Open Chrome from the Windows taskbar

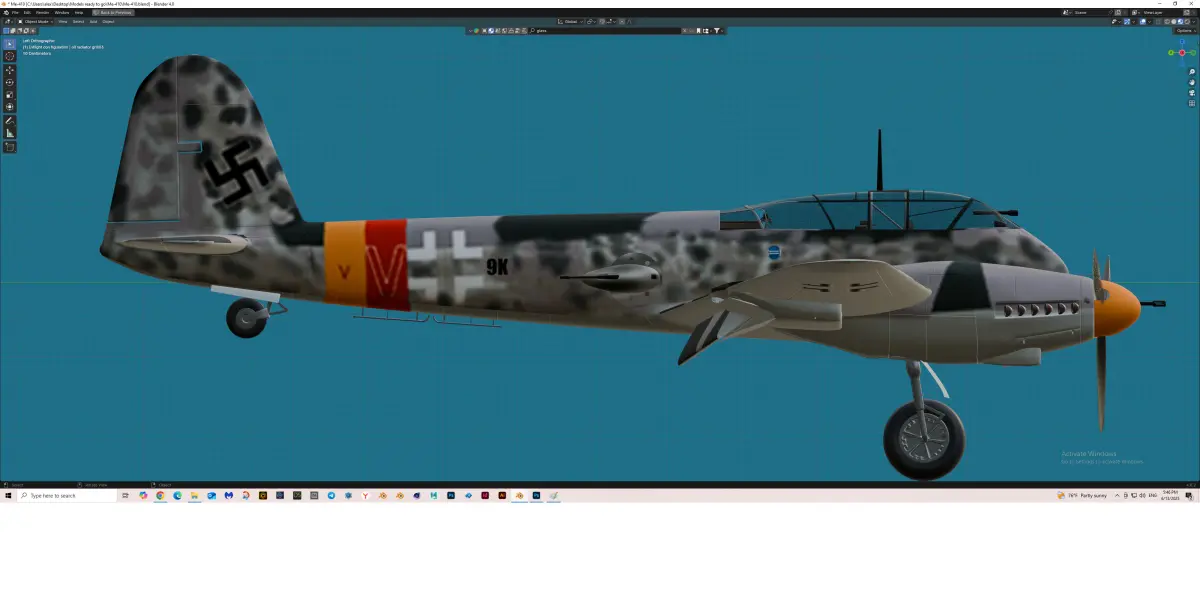pos(160,495)
